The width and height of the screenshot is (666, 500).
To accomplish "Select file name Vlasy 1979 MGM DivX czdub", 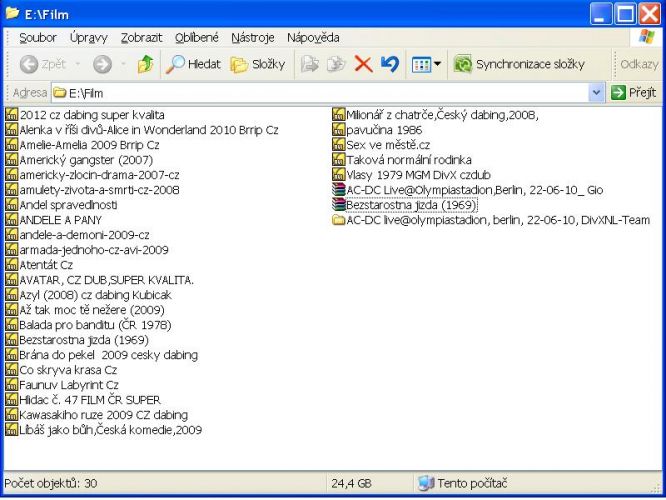I will pos(419,175).
